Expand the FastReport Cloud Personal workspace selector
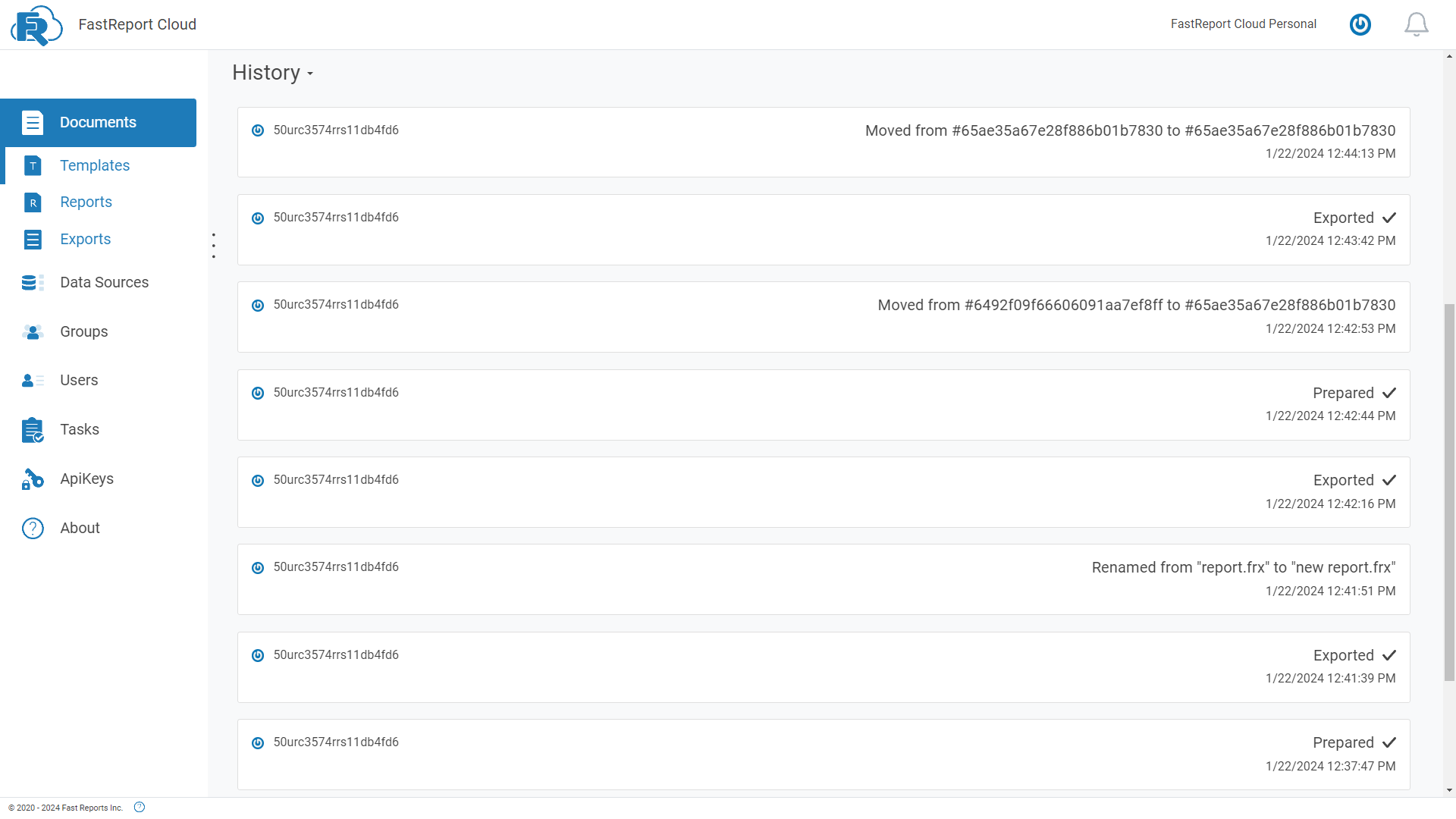 (1244, 24)
